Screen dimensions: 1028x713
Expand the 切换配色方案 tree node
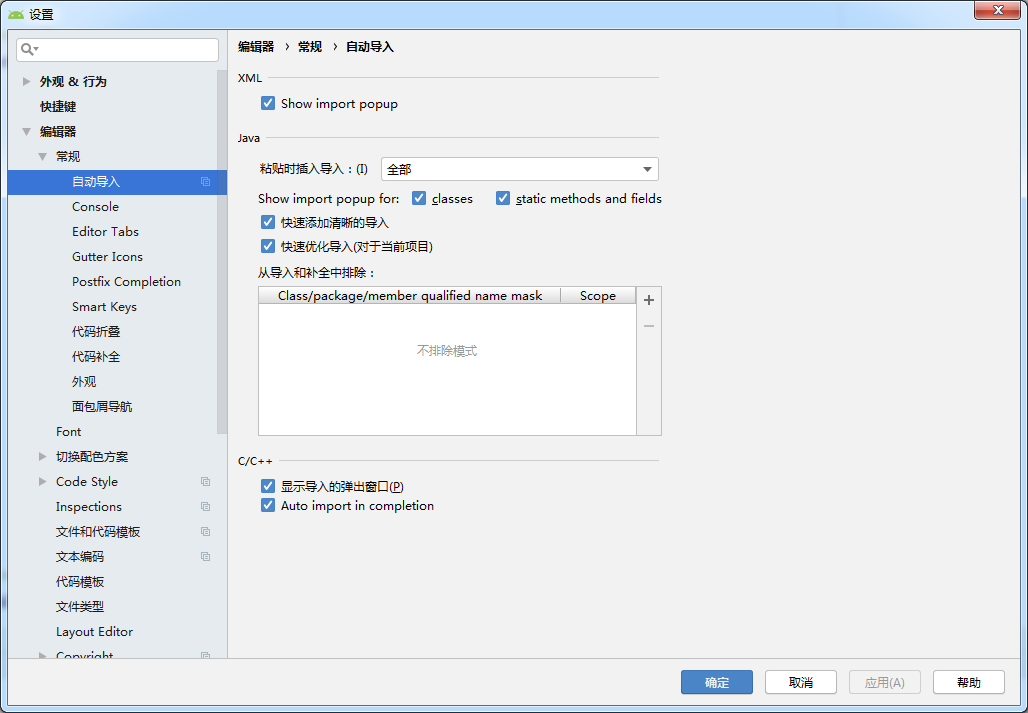pos(43,456)
